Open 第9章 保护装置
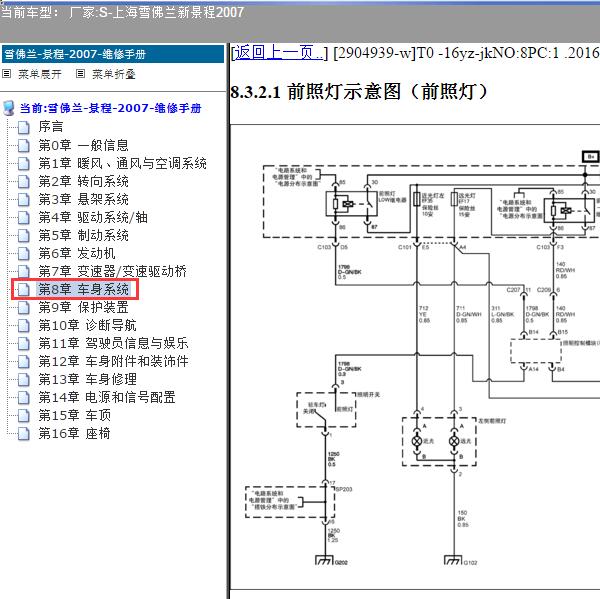 point(83,307)
